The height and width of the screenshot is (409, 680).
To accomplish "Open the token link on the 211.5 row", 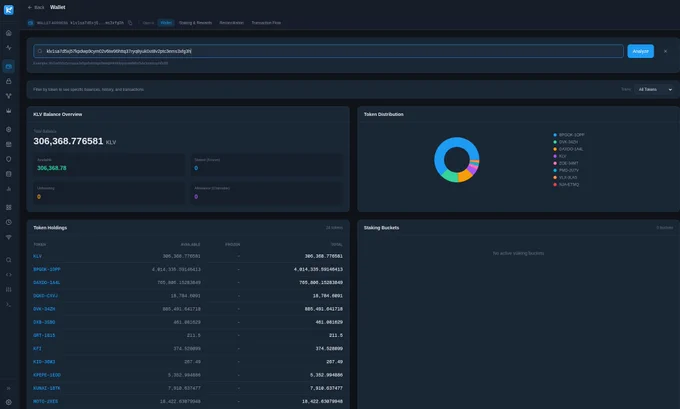I will click(x=44, y=335).
